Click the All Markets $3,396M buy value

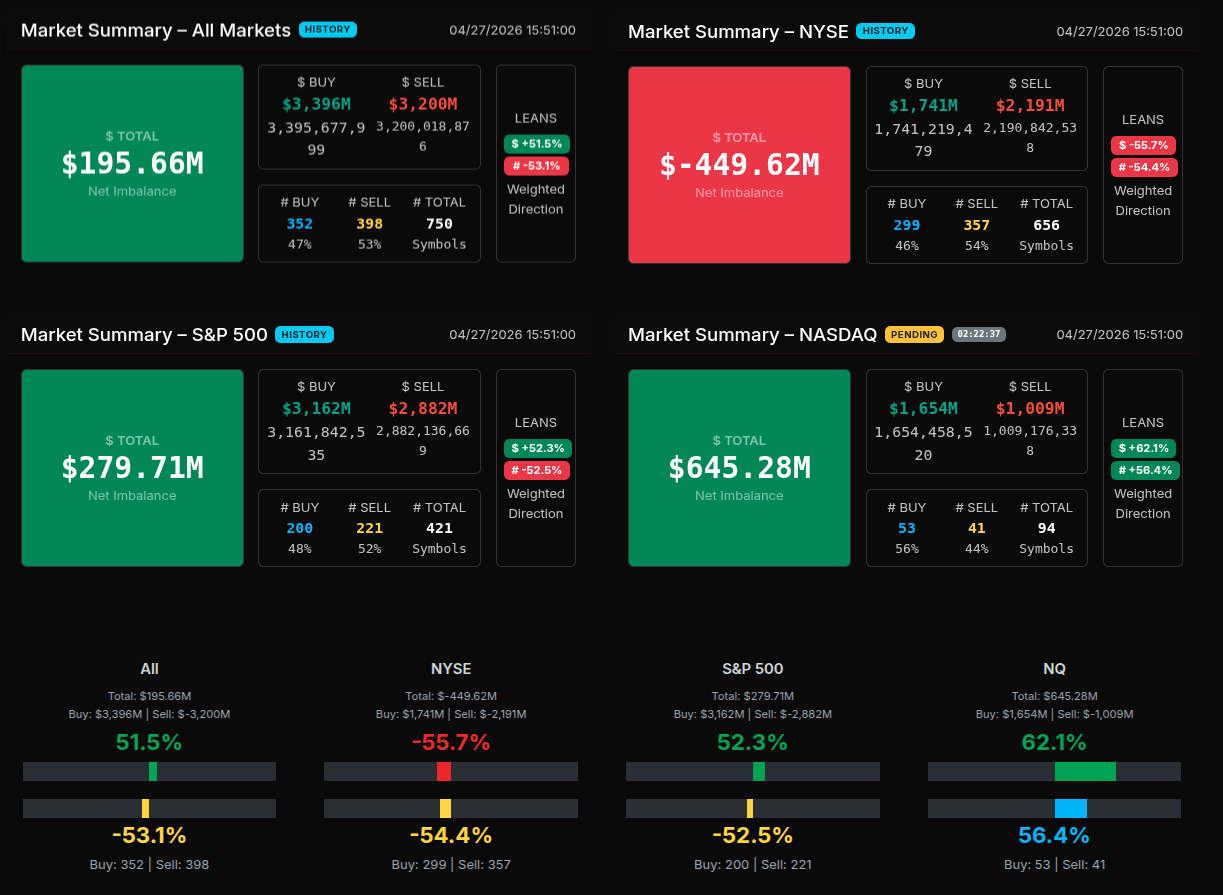pos(316,104)
